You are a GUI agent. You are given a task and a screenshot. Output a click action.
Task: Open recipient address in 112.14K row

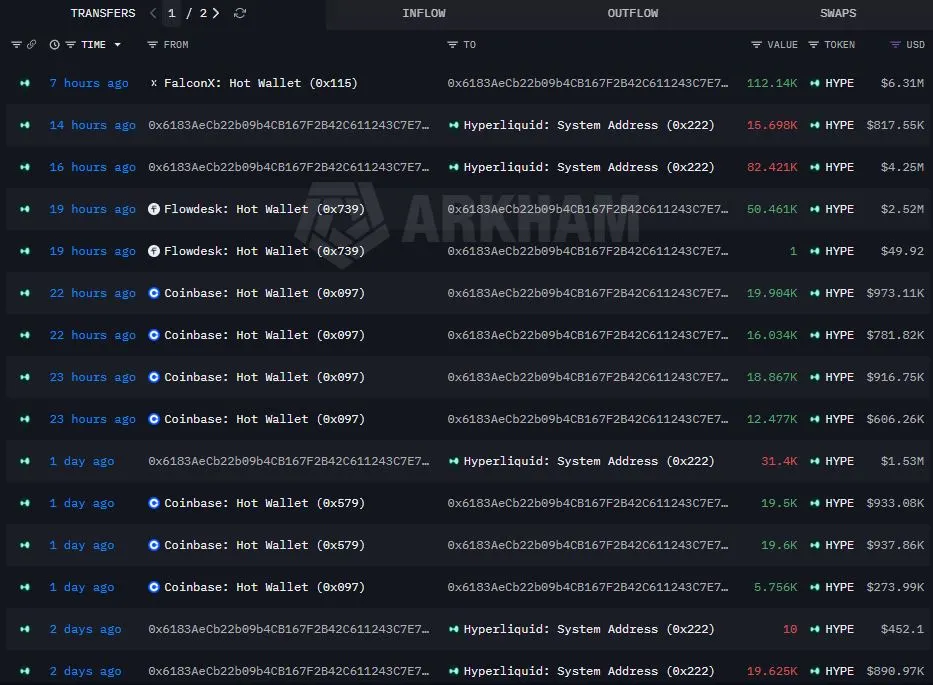tap(587, 83)
